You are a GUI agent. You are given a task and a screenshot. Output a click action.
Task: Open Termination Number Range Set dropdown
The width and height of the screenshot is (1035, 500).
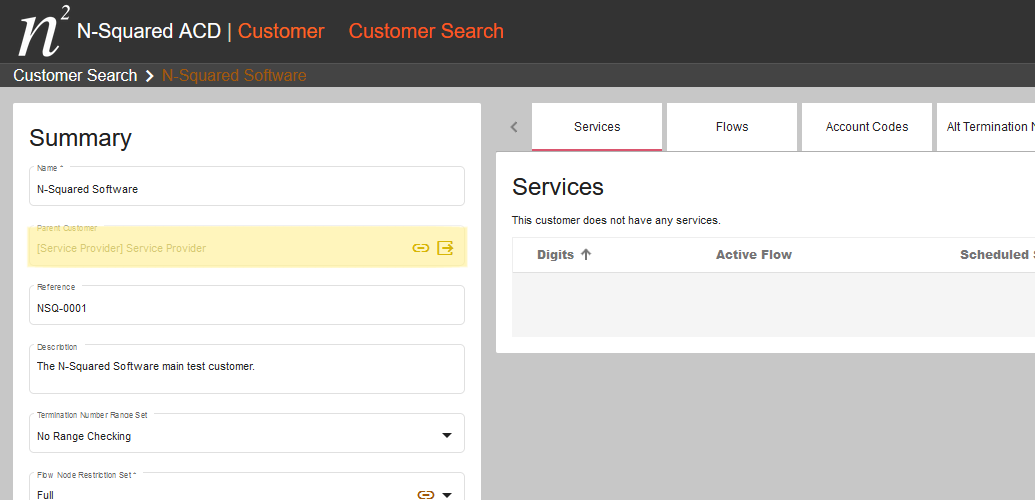(446, 436)
